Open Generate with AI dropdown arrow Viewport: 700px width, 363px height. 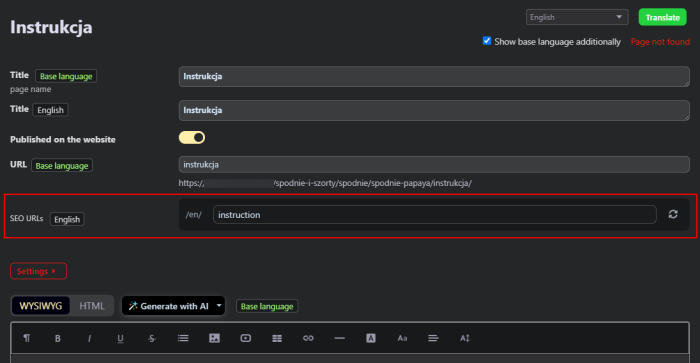[219, 306]
